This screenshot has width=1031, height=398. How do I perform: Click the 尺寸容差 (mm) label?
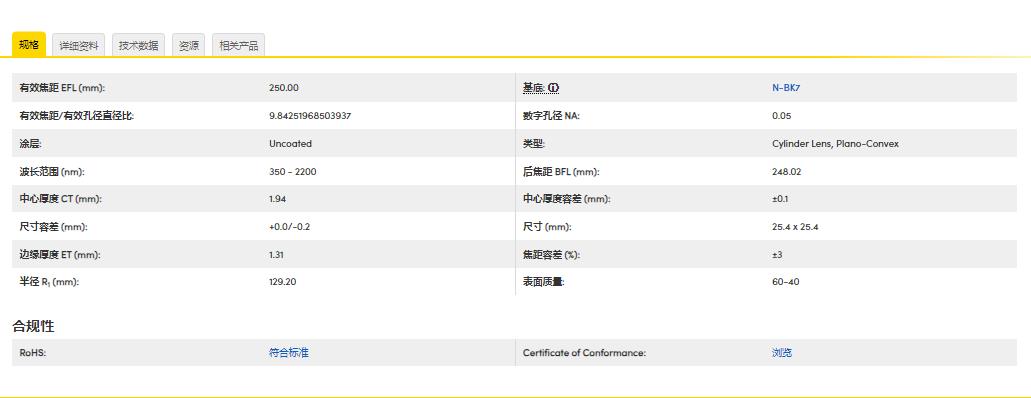pos(53,227)
